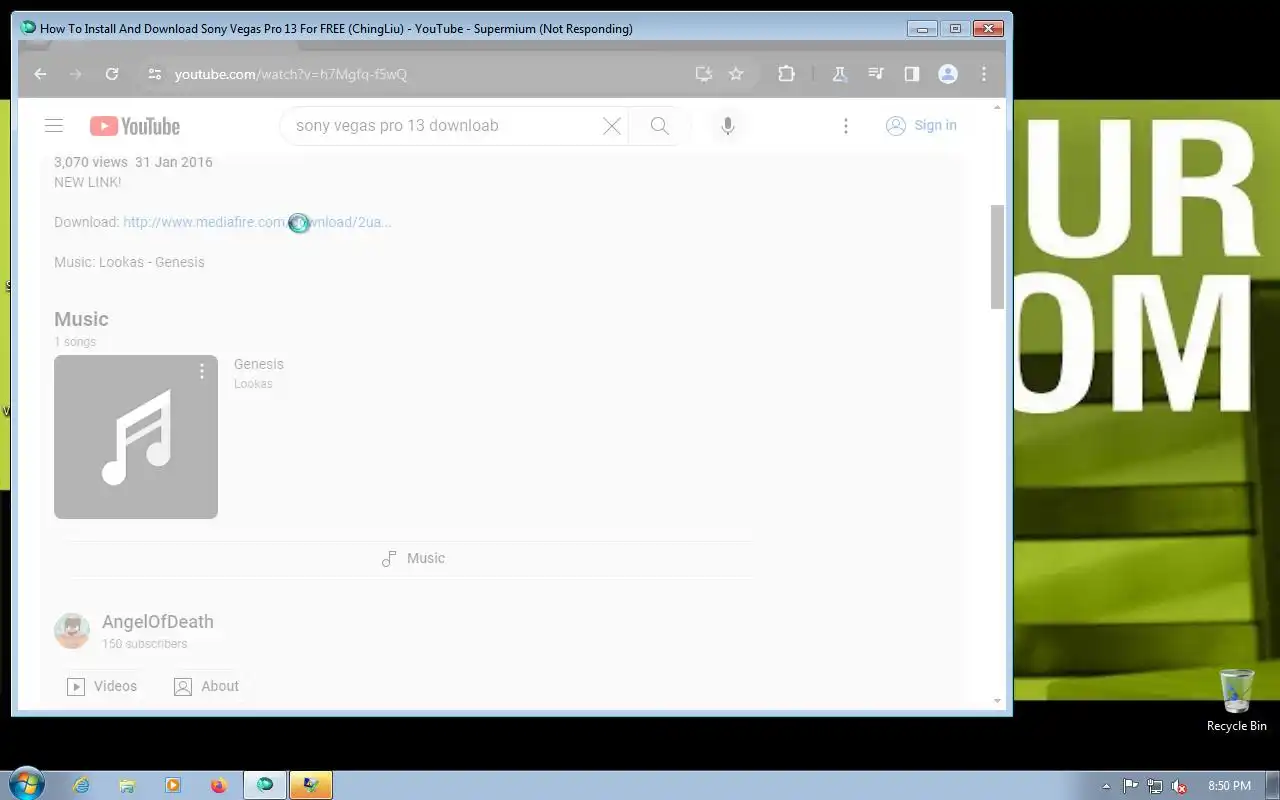
Task: Select the Genesis song title
Action: [x=259, y=364]
